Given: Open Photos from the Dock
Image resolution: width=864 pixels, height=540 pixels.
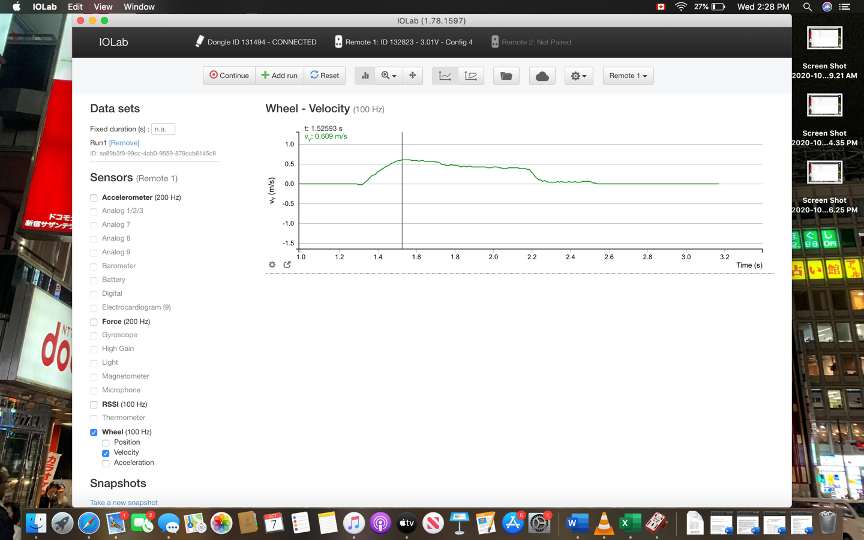Looking at the screenshot, I should click(222, 523).
